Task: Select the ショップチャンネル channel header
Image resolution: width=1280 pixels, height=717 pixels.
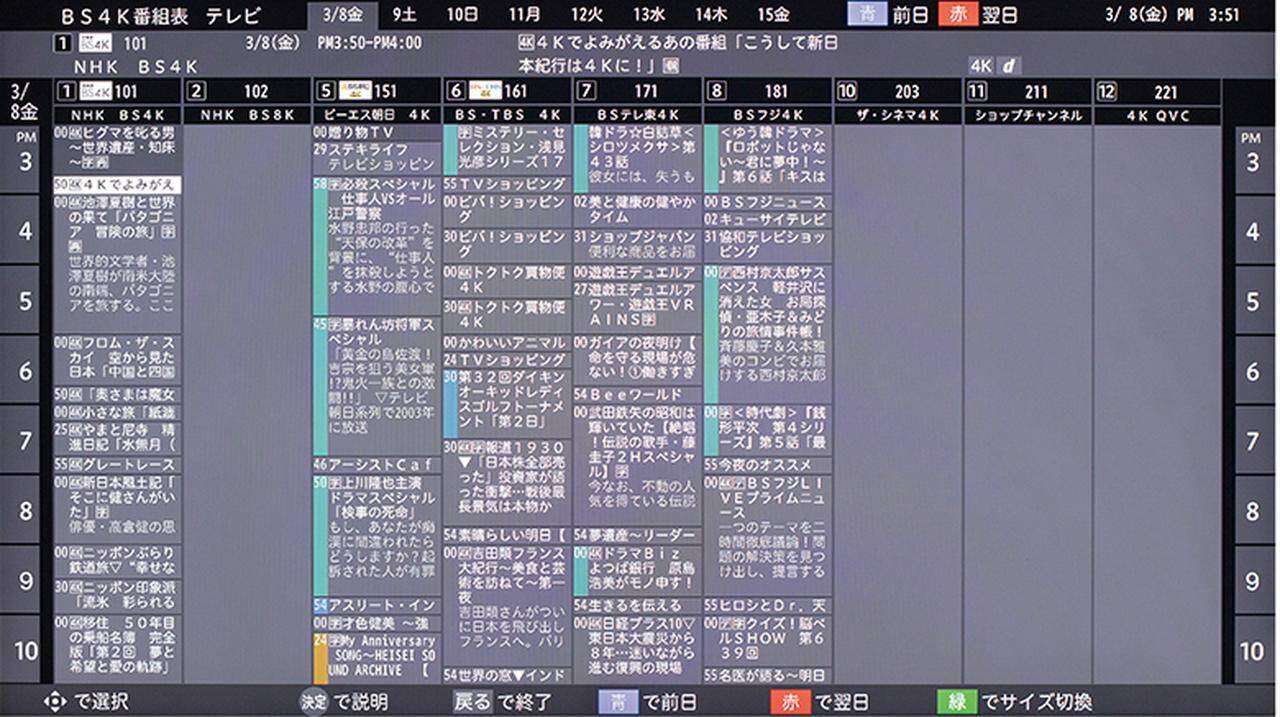Action: (x=1027, y=116)
